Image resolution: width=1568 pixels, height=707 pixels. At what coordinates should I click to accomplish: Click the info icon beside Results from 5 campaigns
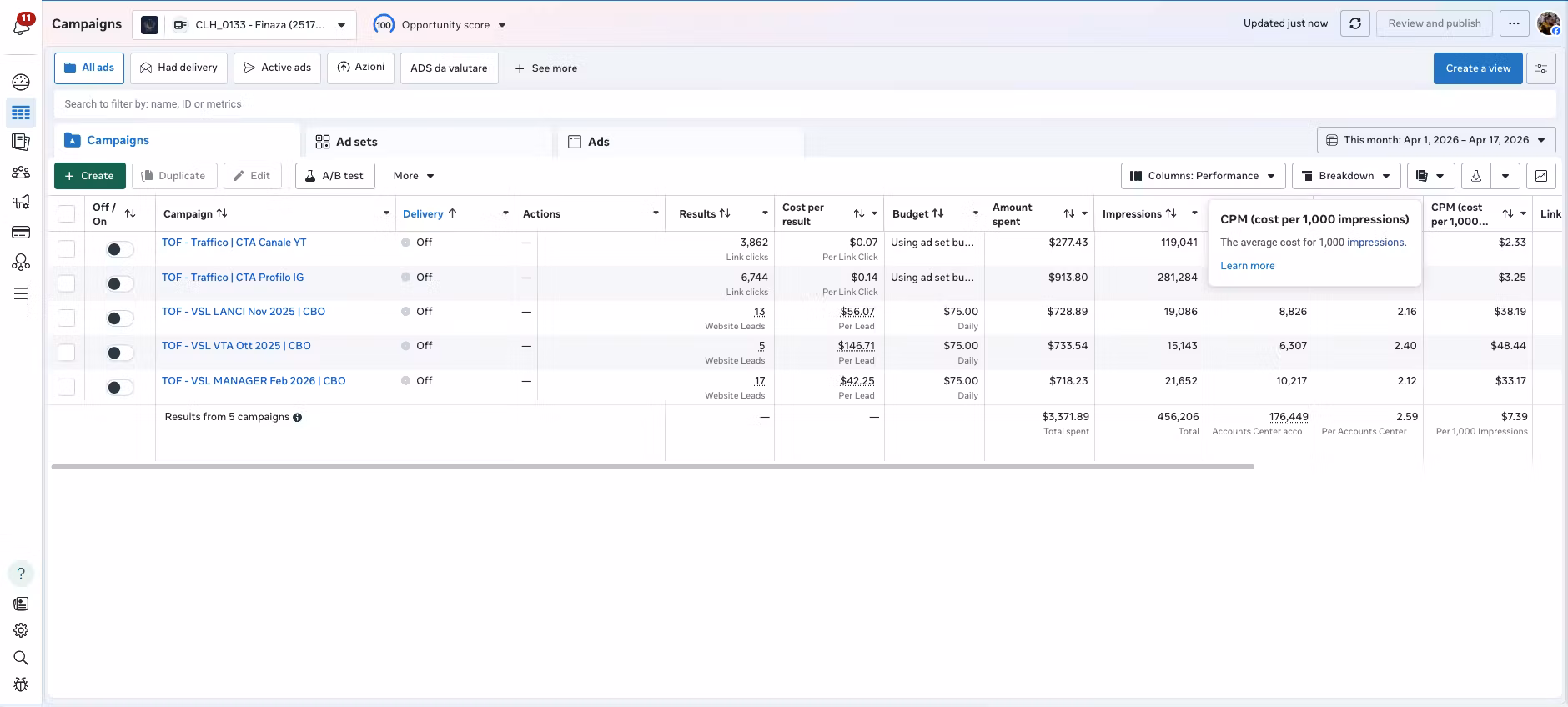point(298,418)
